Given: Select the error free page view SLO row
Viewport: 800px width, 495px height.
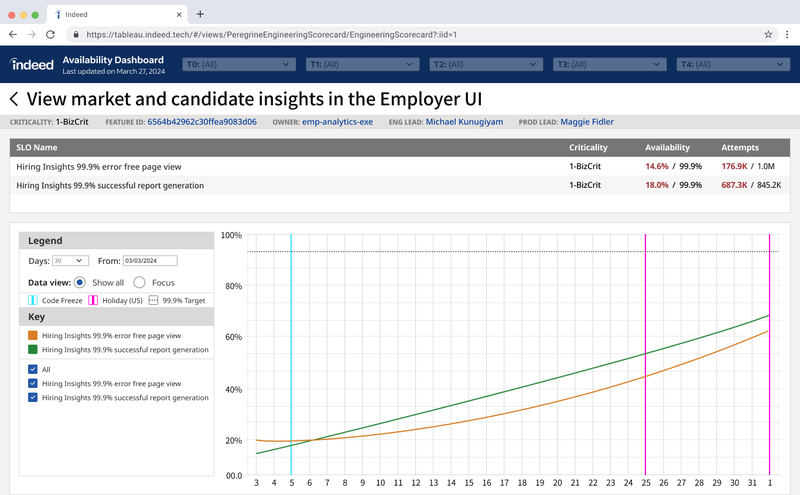Looking at the screenshot, I should pos(400,166).
